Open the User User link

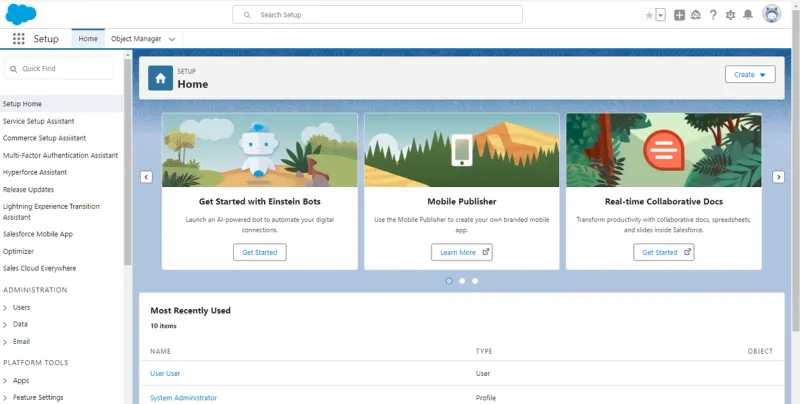pyautogui.click(x=165, y=373)
